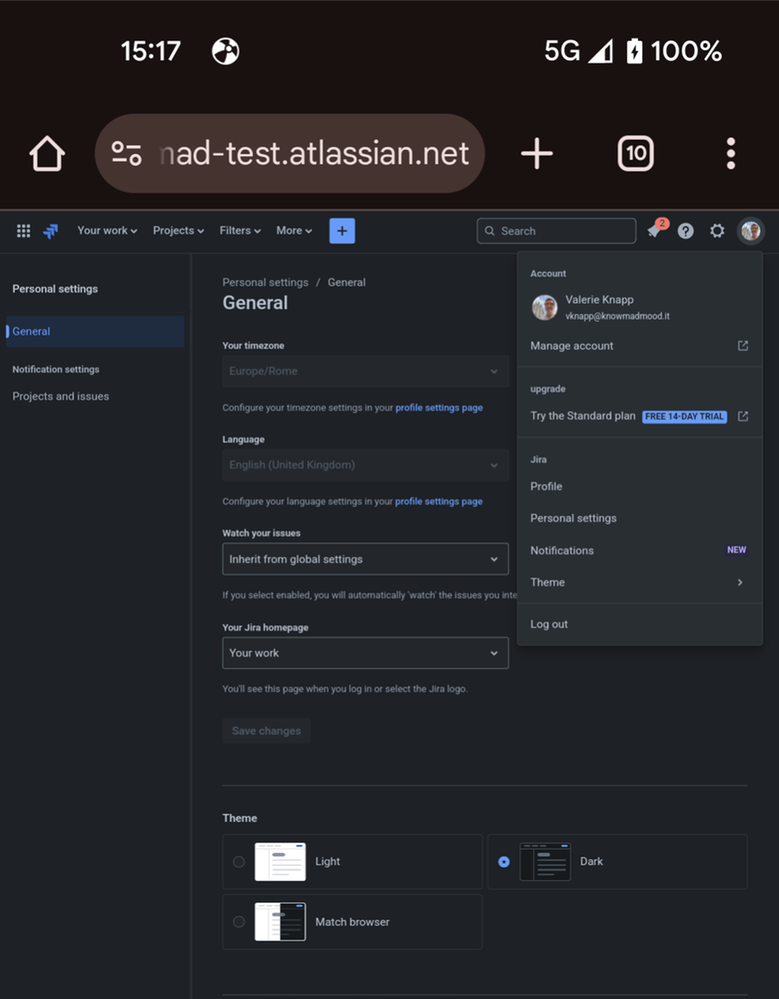Image resolution: width=779 pixels, height=999 pixels.
Task: Open Jira settings with the gear icon
Action: 717,231
